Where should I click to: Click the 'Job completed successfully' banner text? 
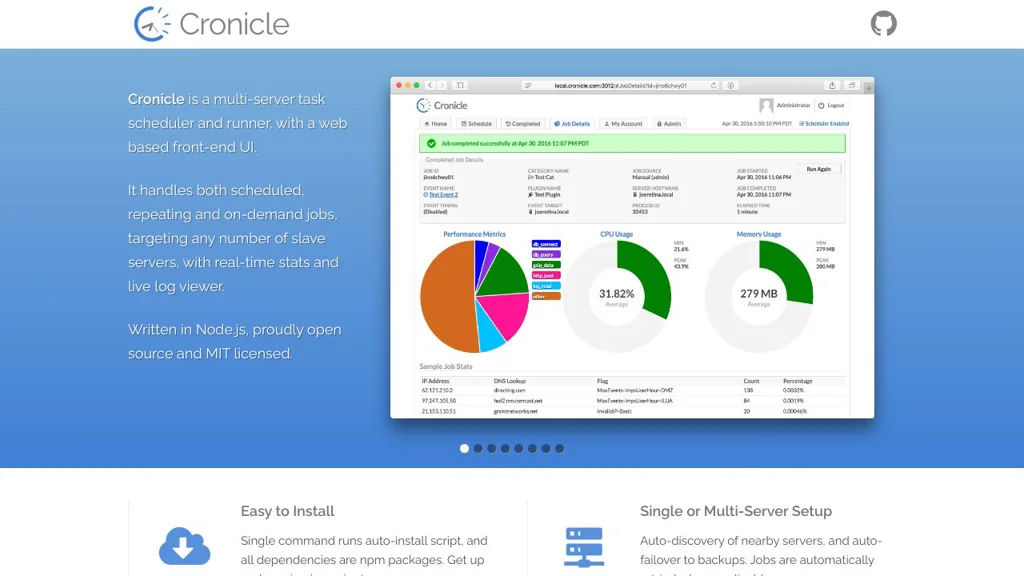pyautogui.click(x=515, y=143)
